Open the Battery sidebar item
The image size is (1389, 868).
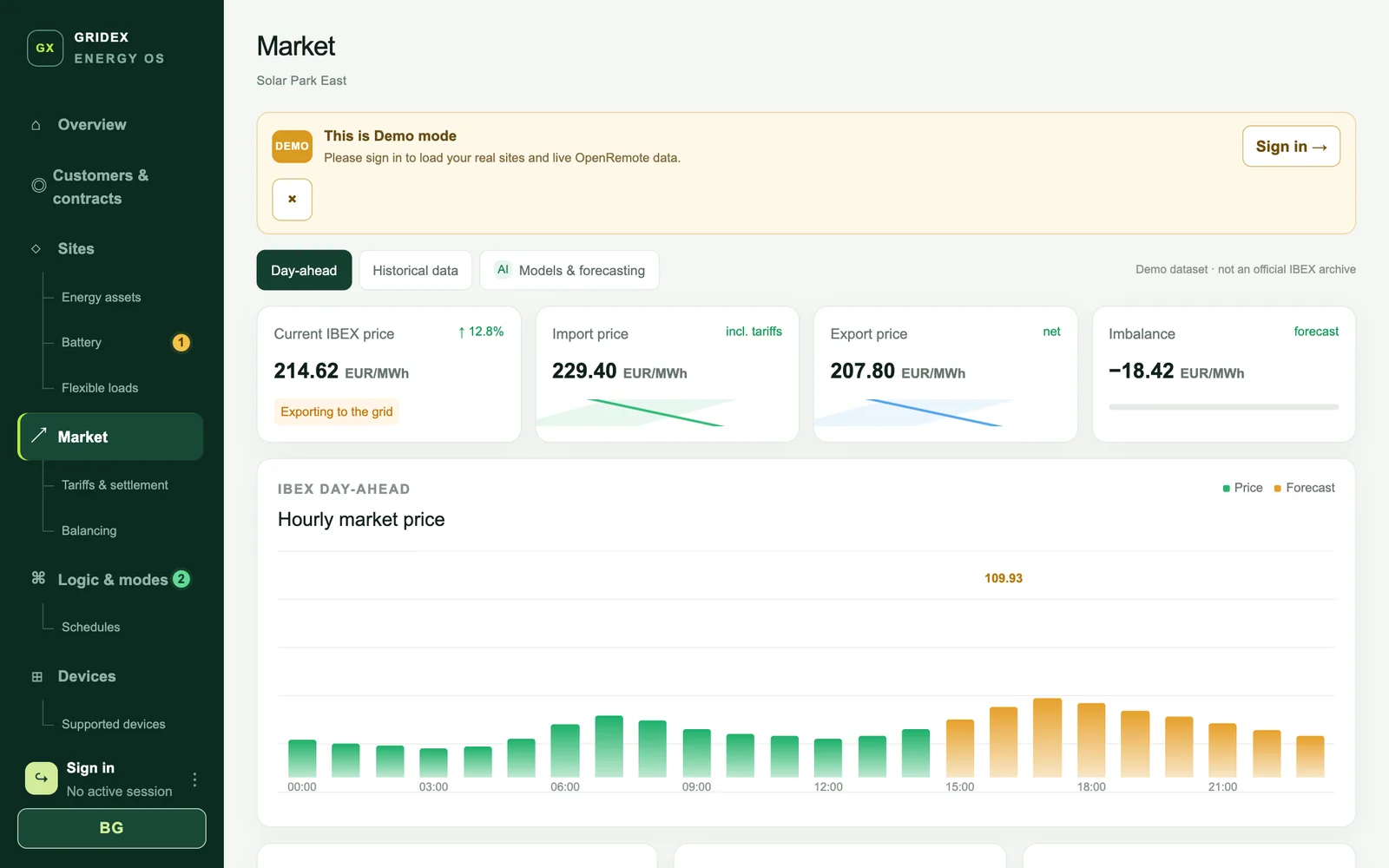[82, 343]
